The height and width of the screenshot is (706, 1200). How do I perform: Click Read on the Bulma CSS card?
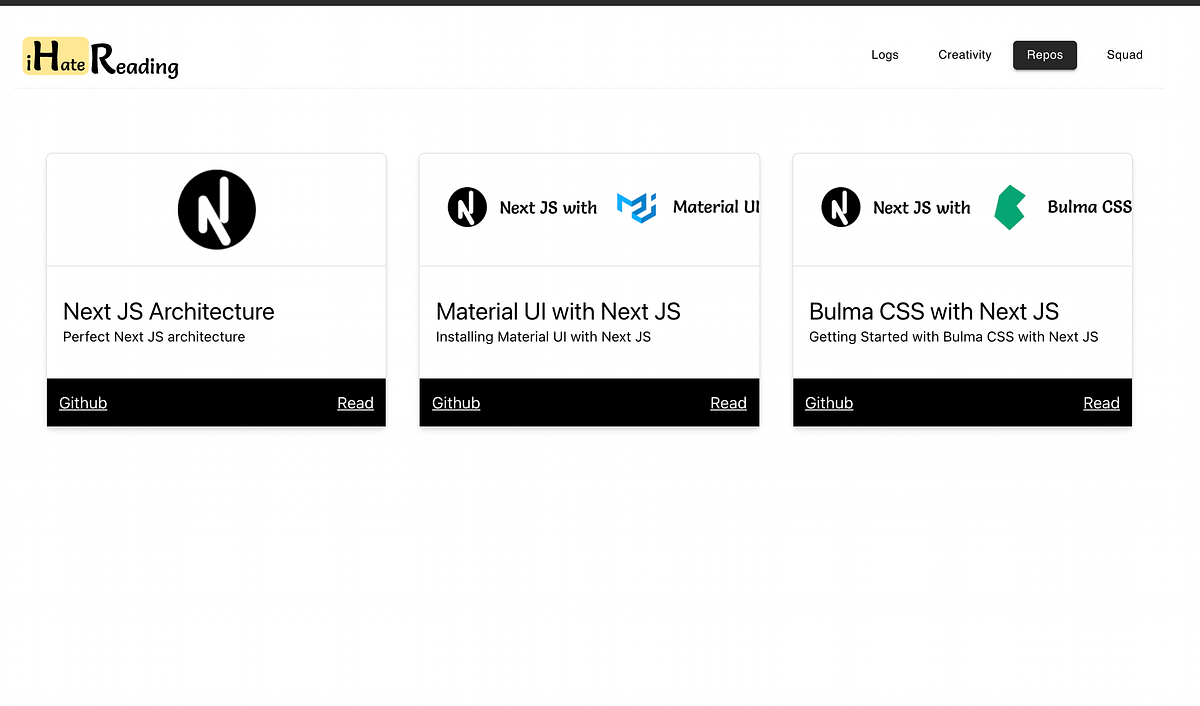(1101, 402)
